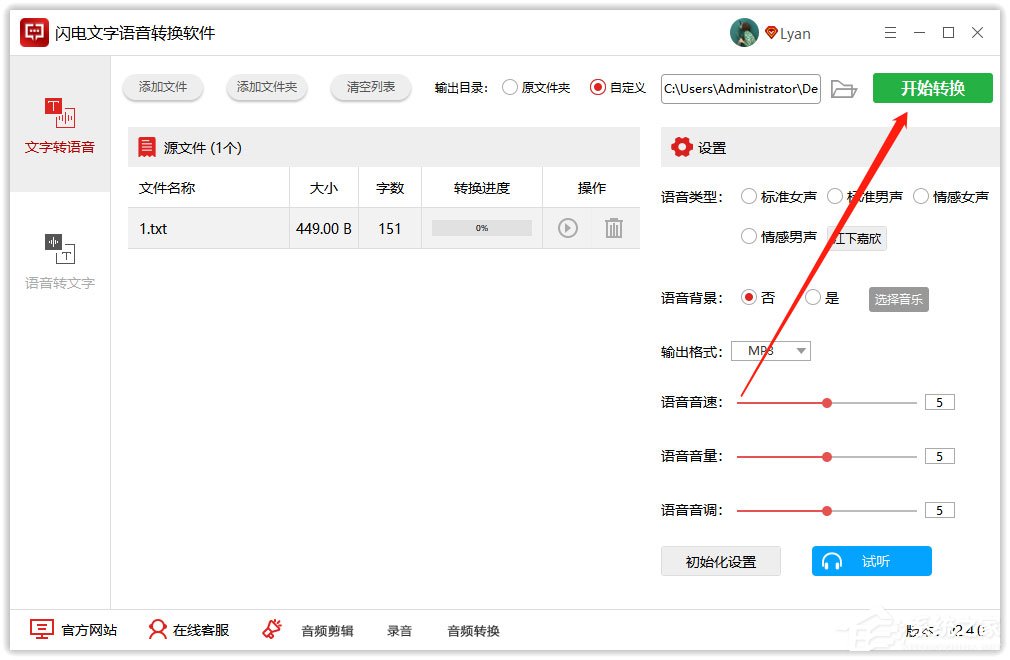Play preview of 1.txt file
The height and width of the screenshot is (660, 1010).
567,228
